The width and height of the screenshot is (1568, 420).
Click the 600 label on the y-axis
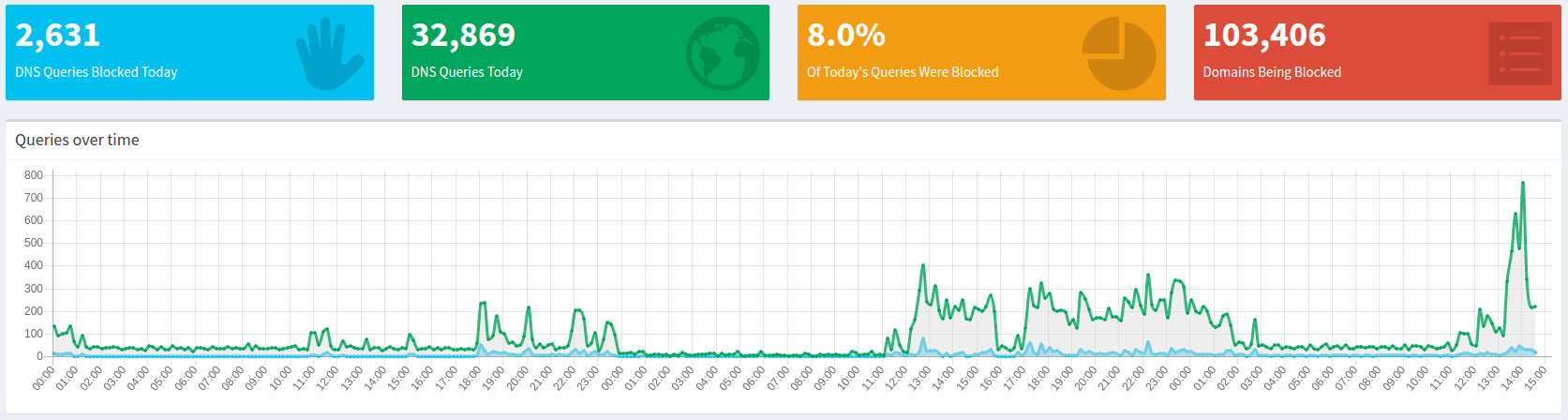point(34,220)
